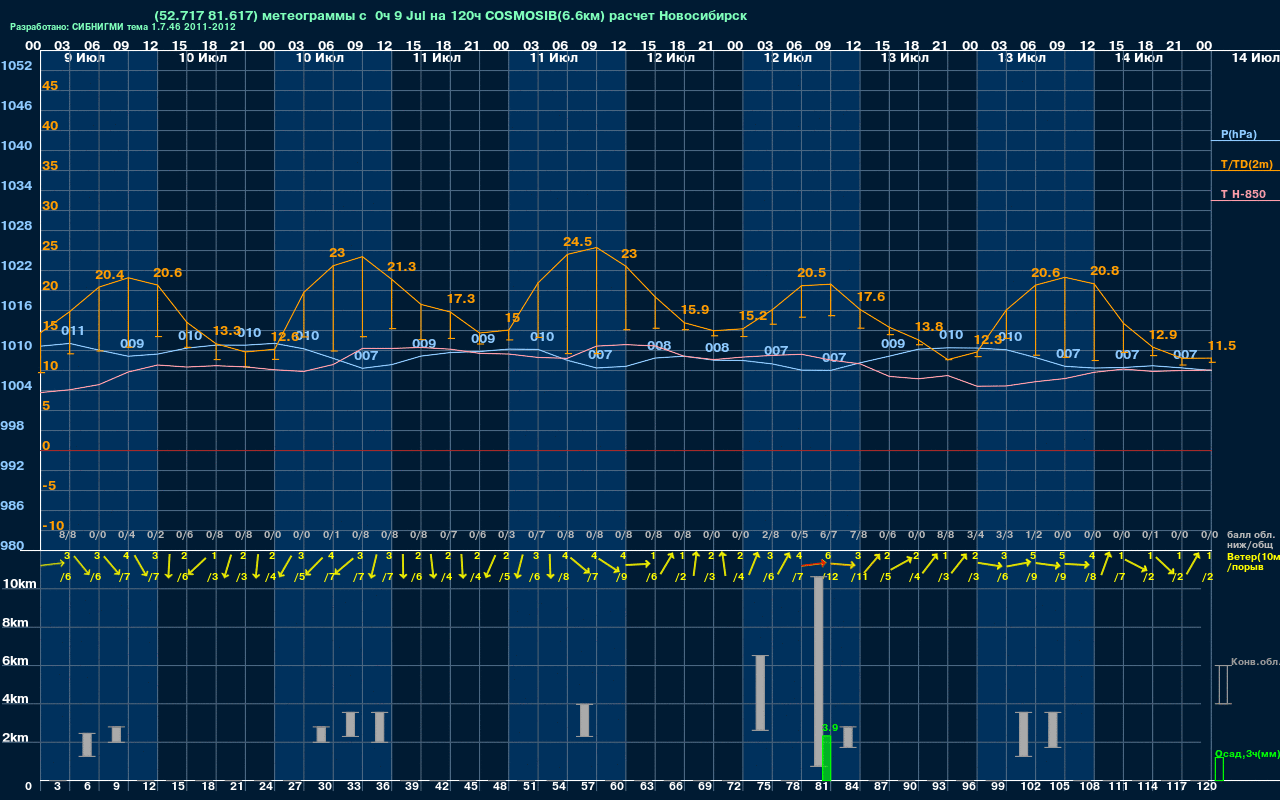Image resolution: width=1280 pixels, height=800 pixels.
Task: Click the COSMOSIB Новосибирск meteogram title
Action: click(x=450, y=16)
